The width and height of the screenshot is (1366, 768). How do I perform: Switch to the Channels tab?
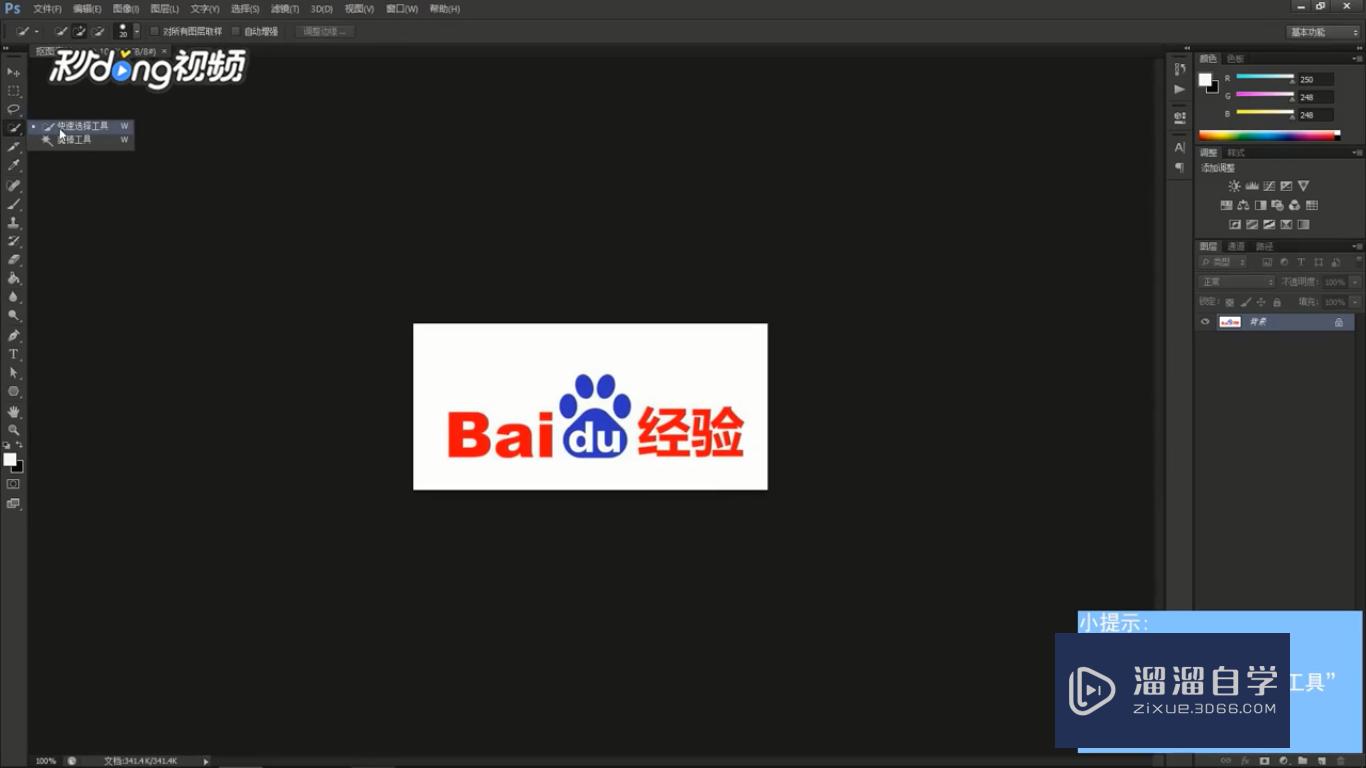click(1237, 246)
